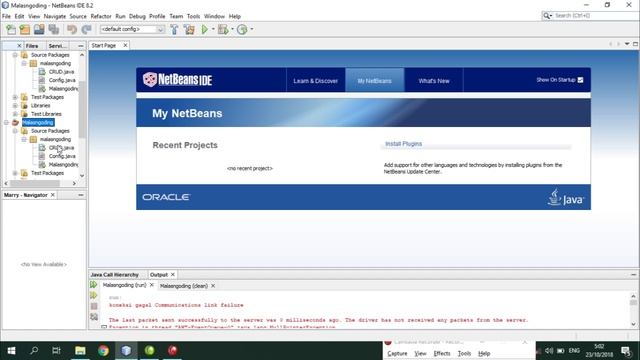Click the Redo toolbar icon
The image size is (640, 360).
pos(86,29)
